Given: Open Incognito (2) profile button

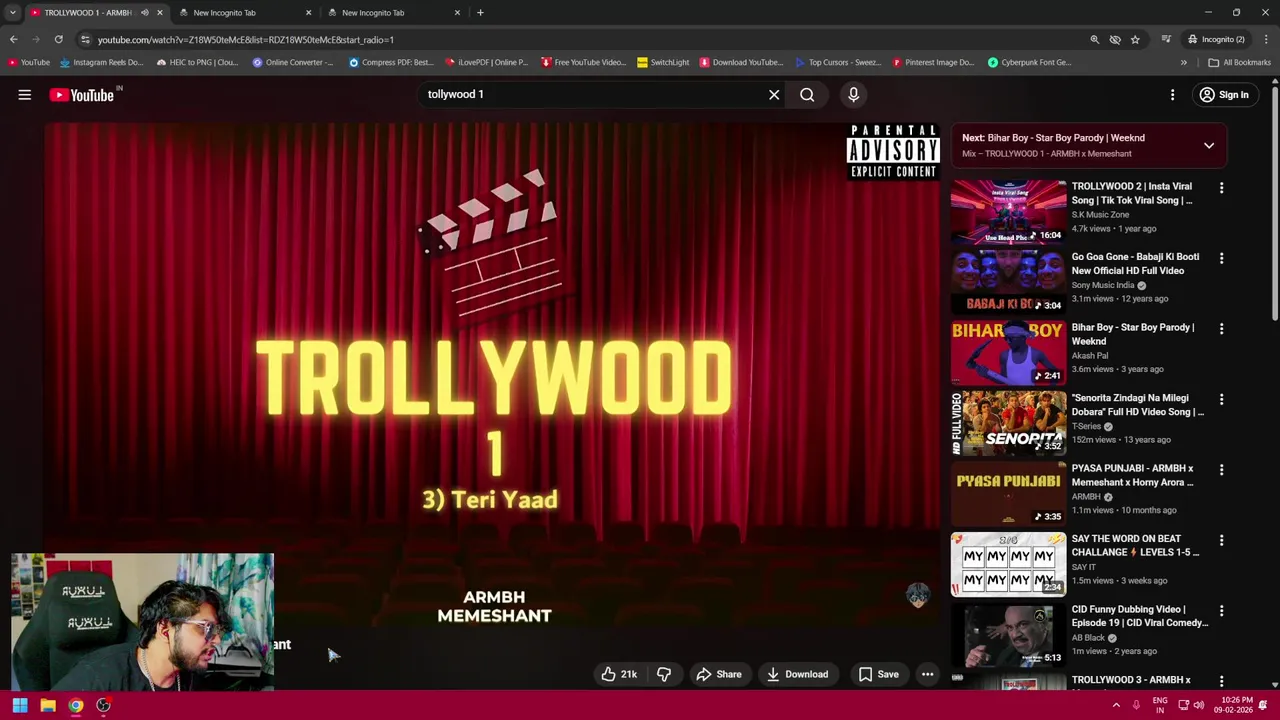Looking at the screenshot, I should [1216, 40].
